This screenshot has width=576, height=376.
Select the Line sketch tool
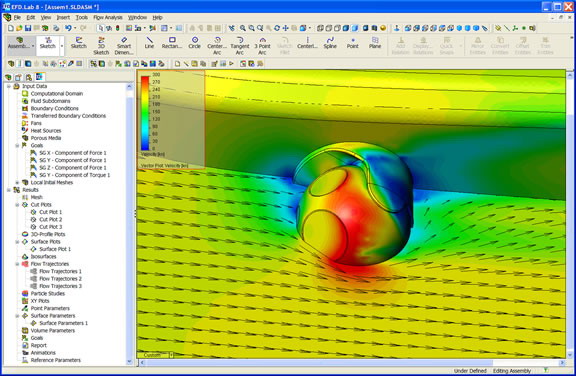[149, 43]
